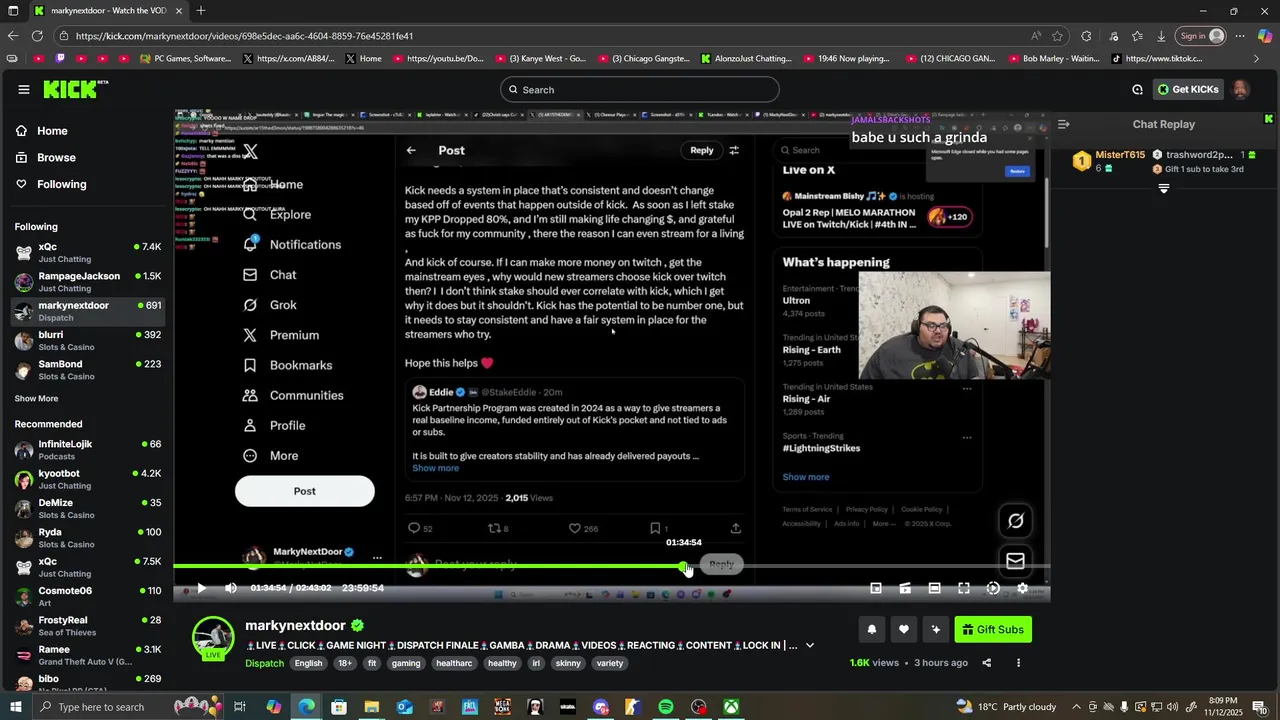
Task: Expand Show more under Following
Action: pos(36,398)
